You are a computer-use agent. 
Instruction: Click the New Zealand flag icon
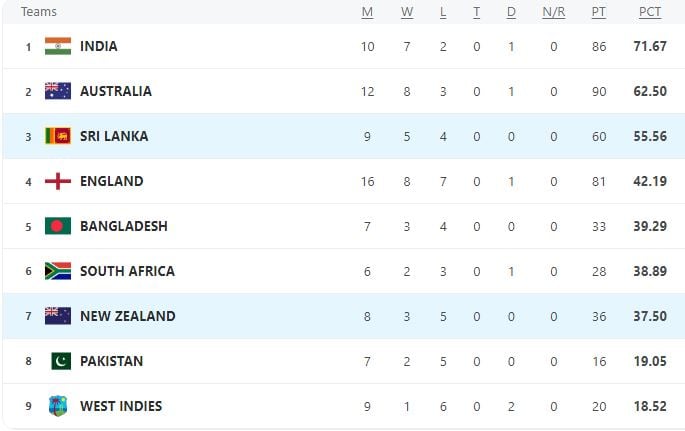(x=58, y=316)
